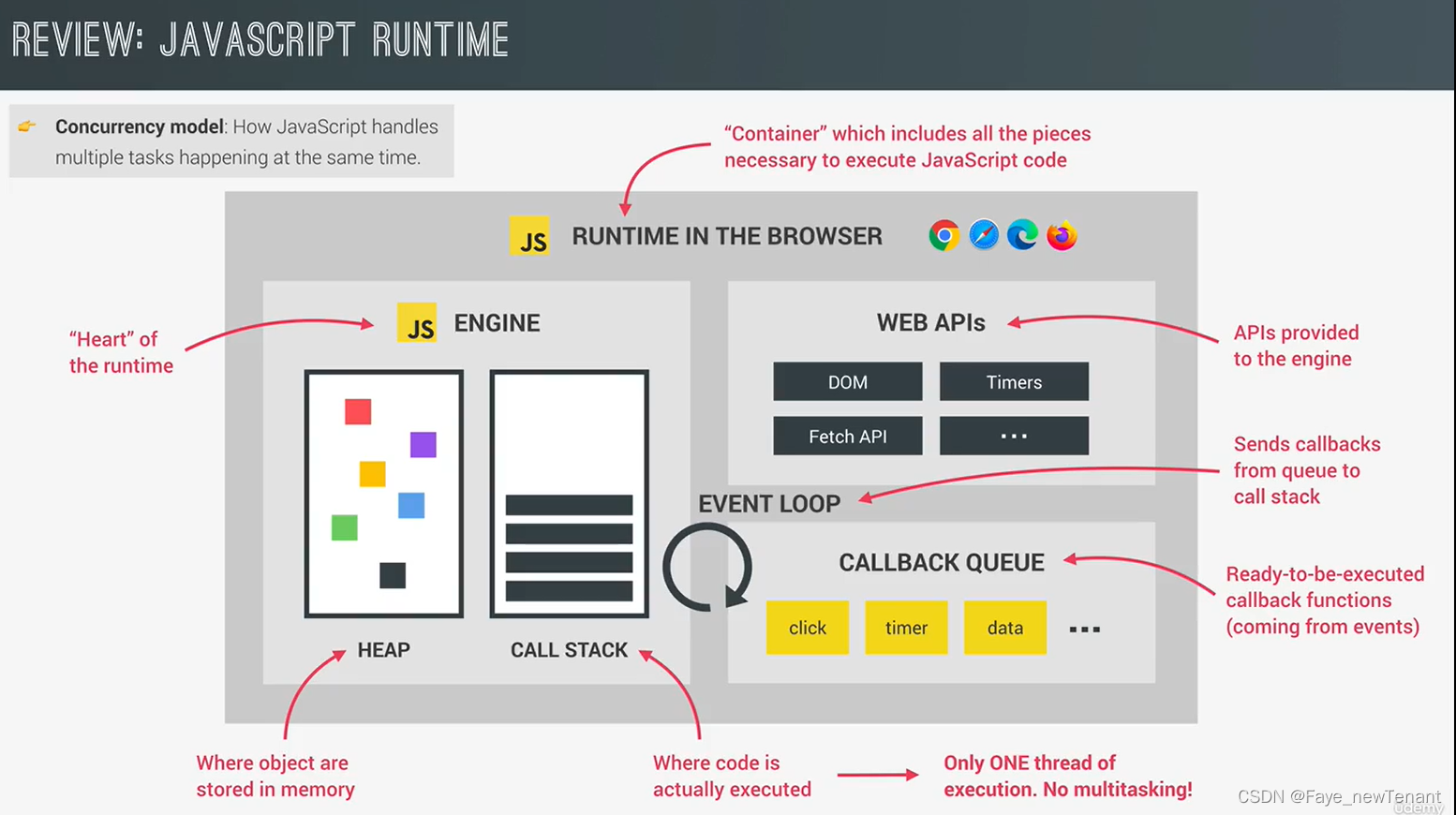Pick the red square in the heap
1456x815 pixels.
tap(358, 411)
